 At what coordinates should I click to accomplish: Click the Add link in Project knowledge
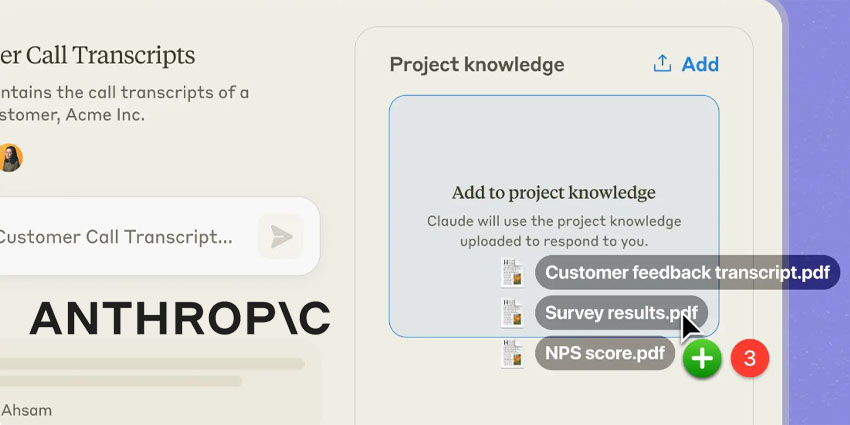point(700,64)
